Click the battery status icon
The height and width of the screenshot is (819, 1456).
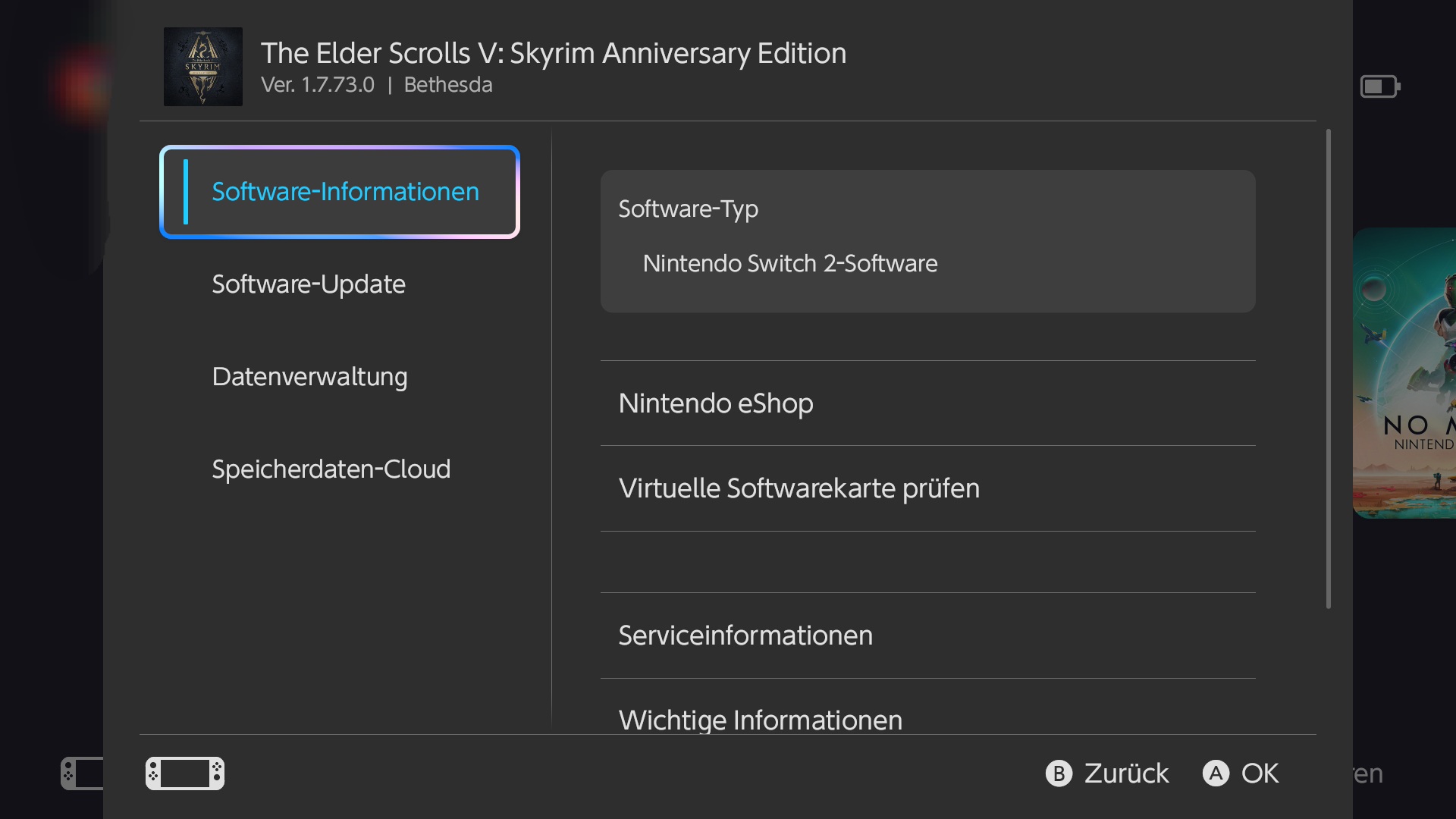[x=1379, y=86]
